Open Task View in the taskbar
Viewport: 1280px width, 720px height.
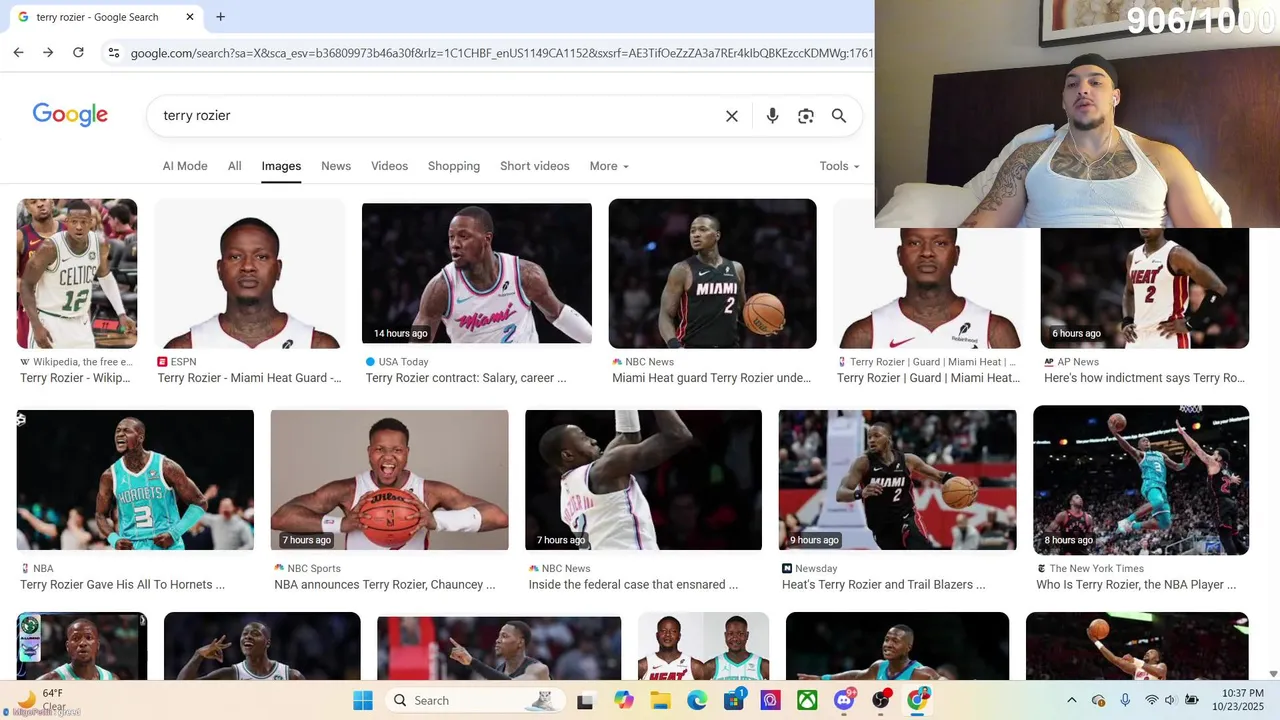(585, 700)
